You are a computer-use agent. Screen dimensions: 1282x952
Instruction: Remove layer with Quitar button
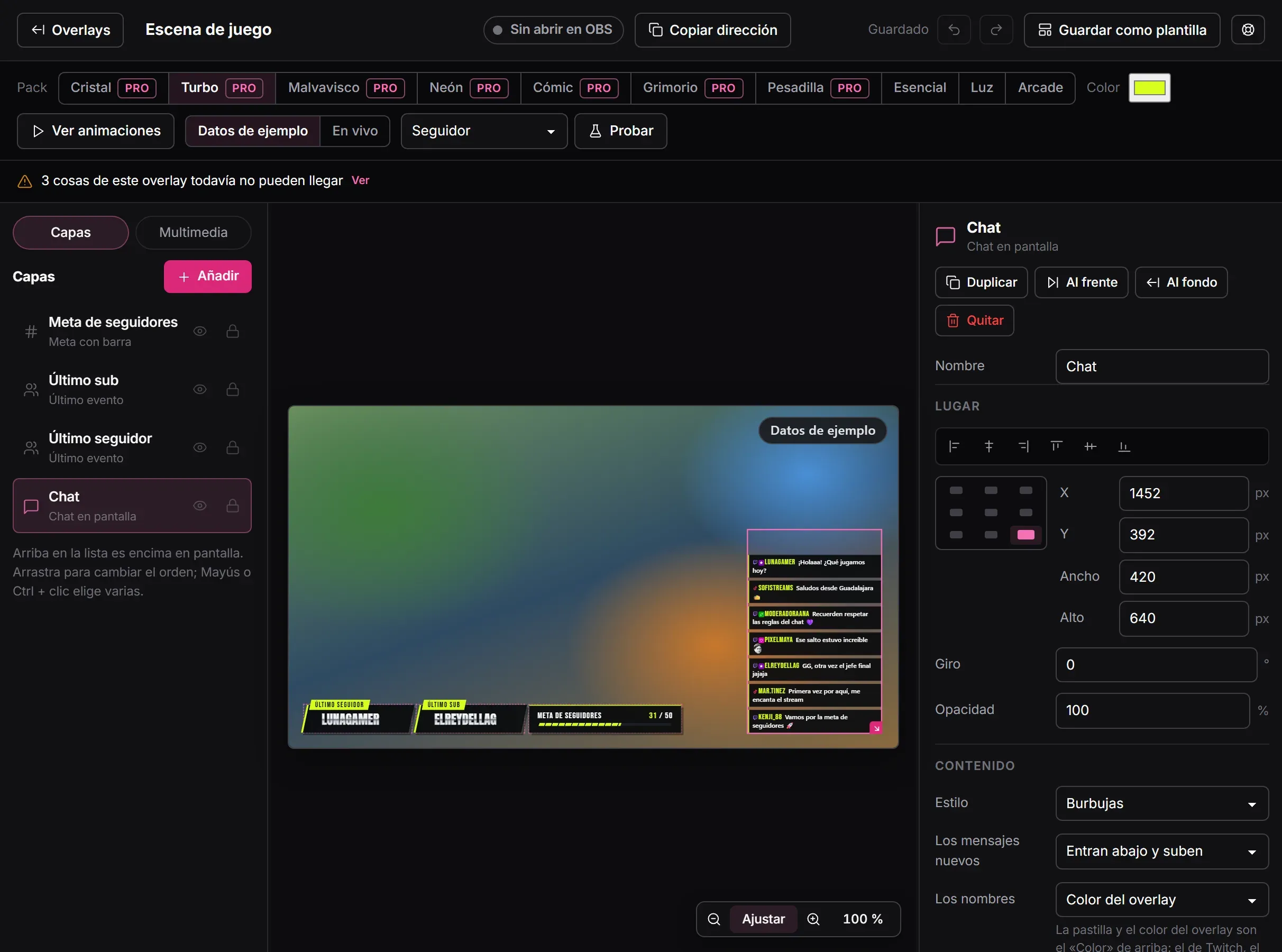point(974,321)
